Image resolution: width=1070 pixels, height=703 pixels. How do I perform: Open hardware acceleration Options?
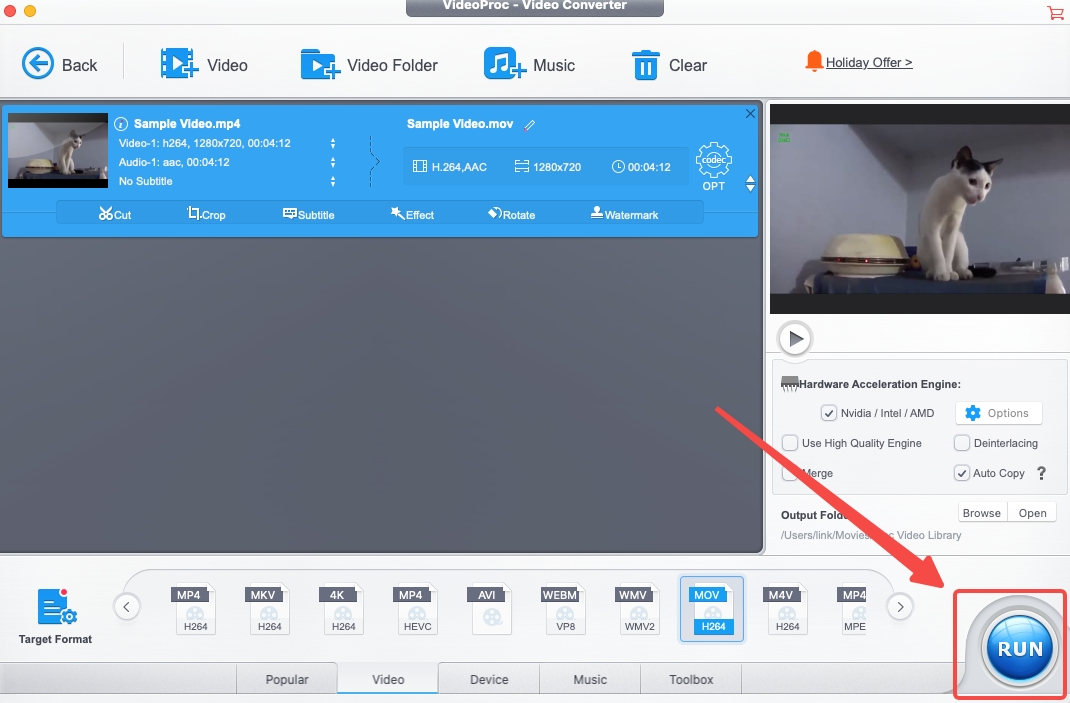point(998,413)
